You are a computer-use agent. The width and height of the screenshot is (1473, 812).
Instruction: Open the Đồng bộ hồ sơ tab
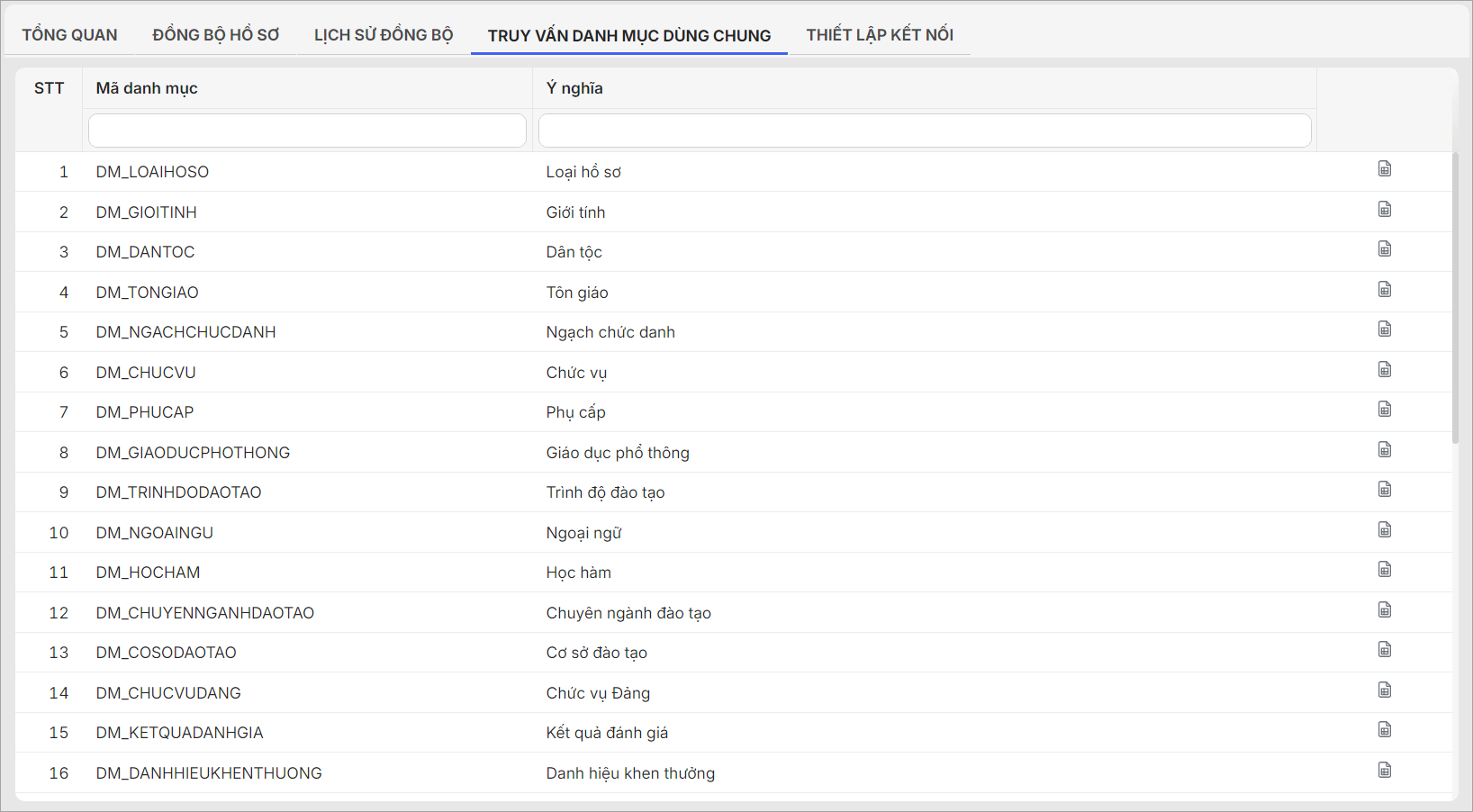pyautogui.click(x=215, y=35)
